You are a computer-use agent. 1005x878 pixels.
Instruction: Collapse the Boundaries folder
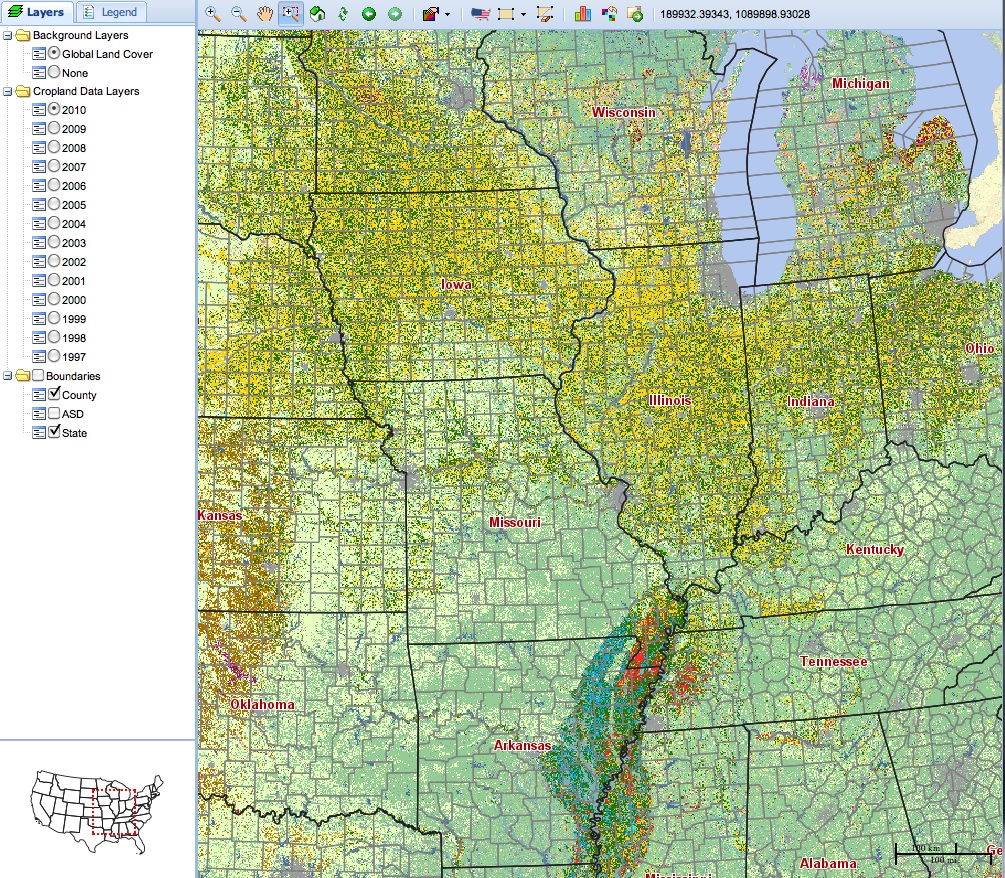[8, 376]
